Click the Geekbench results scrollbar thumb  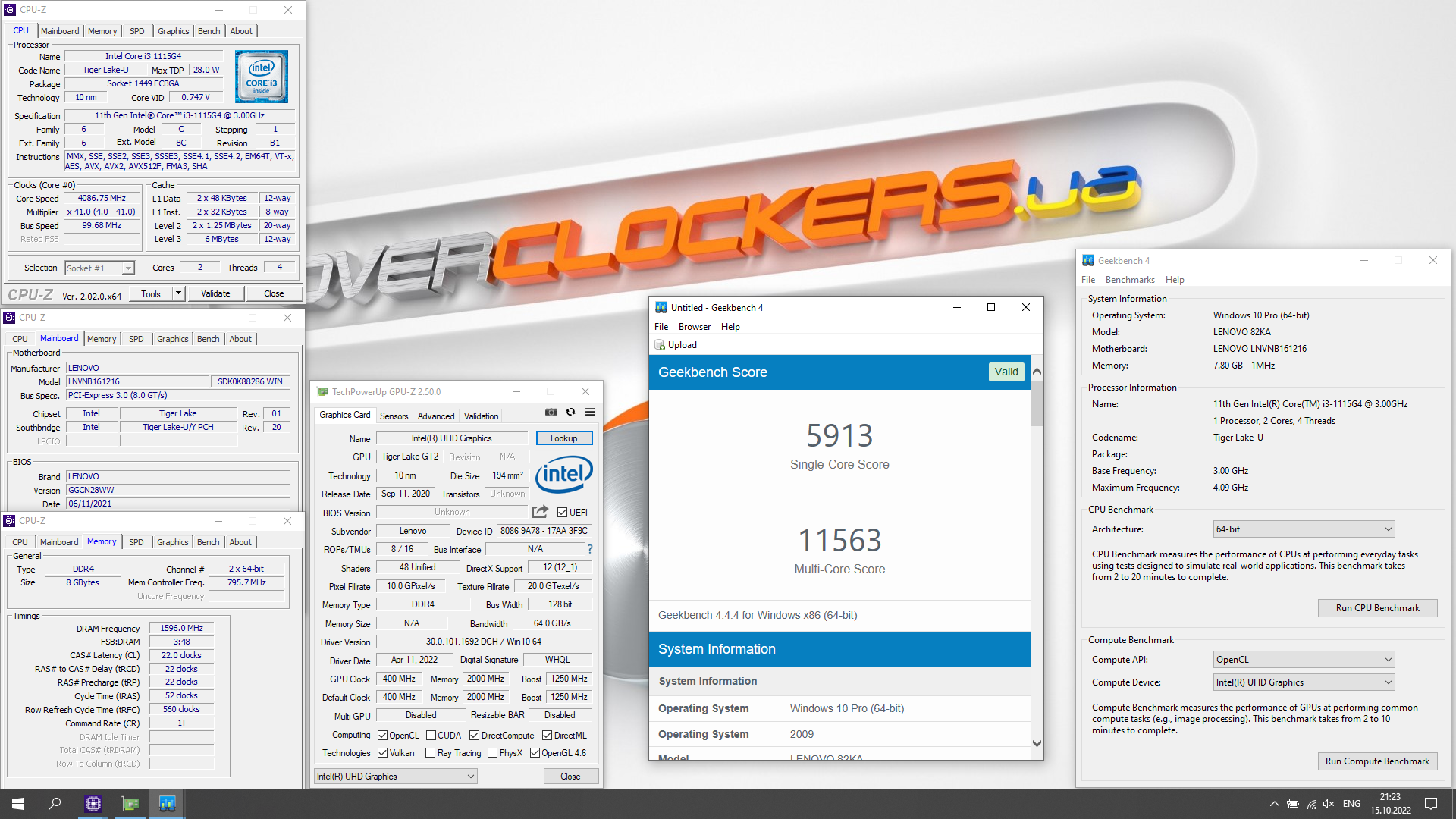(x=1037, y=403)
